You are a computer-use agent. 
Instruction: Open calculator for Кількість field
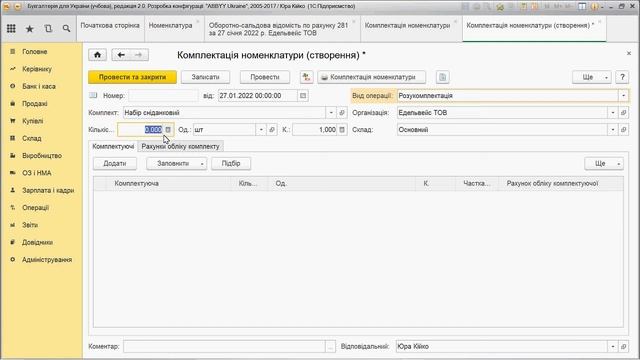[168, 130]
